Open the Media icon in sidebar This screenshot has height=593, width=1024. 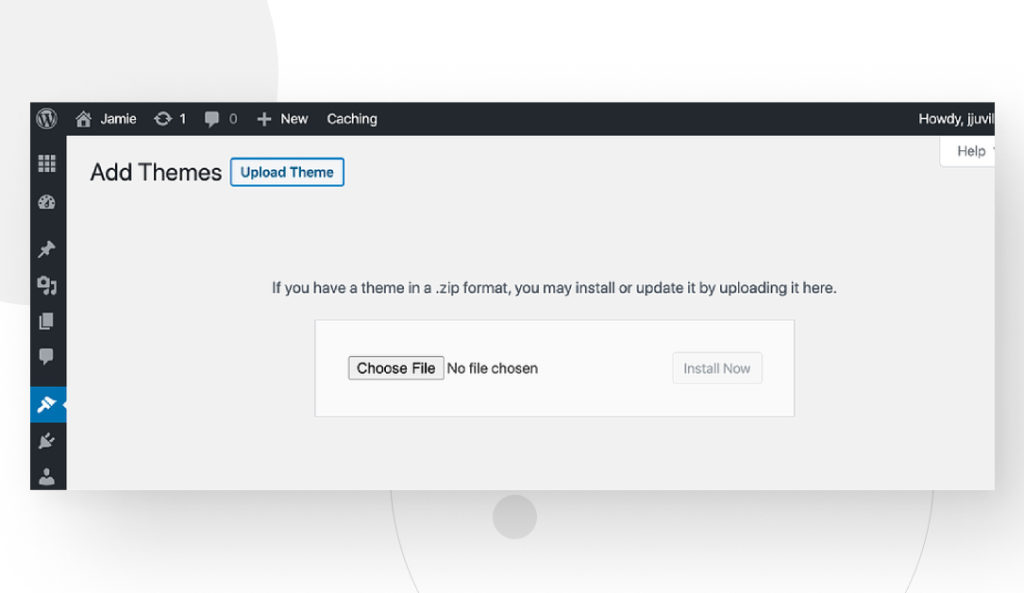46,285
